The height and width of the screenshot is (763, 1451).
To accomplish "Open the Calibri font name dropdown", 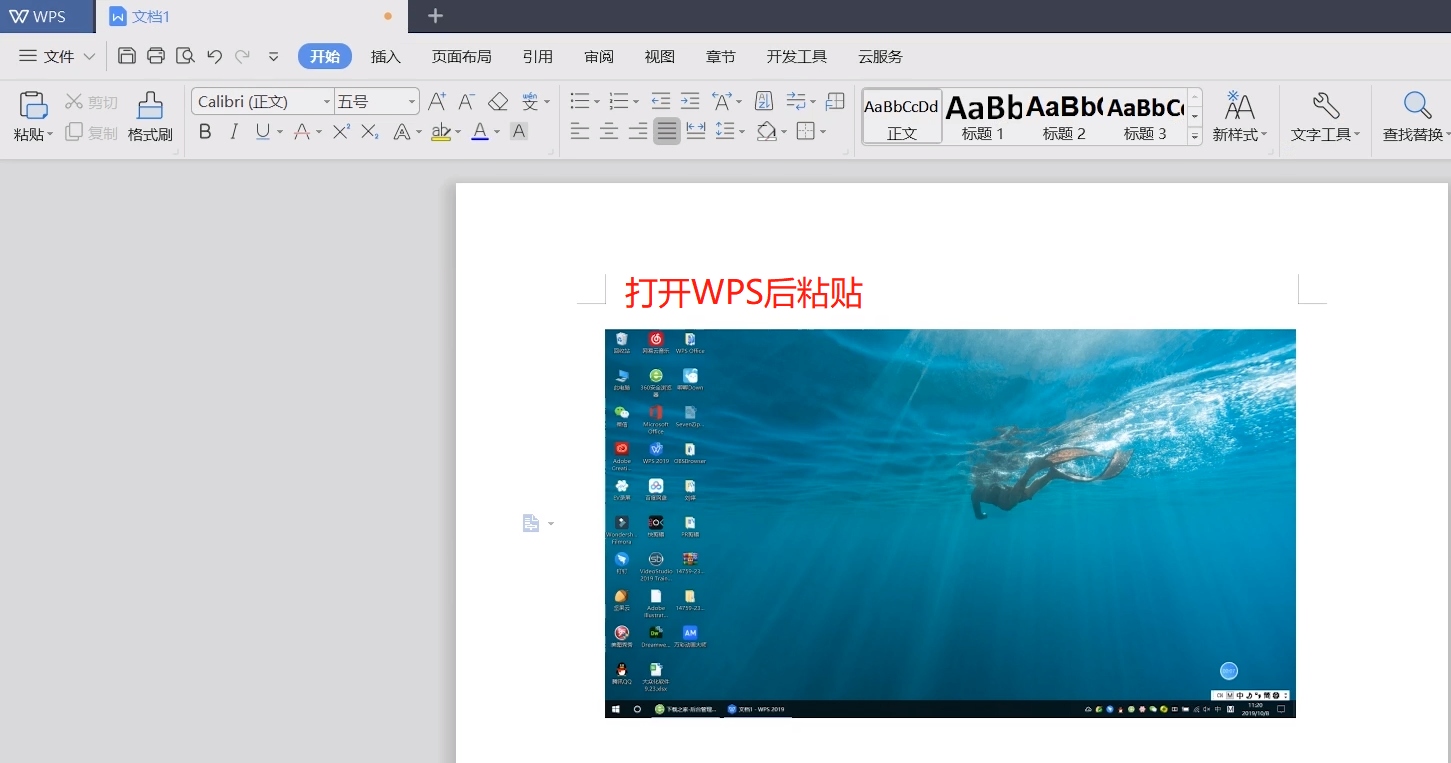I will tap(327, 102).
